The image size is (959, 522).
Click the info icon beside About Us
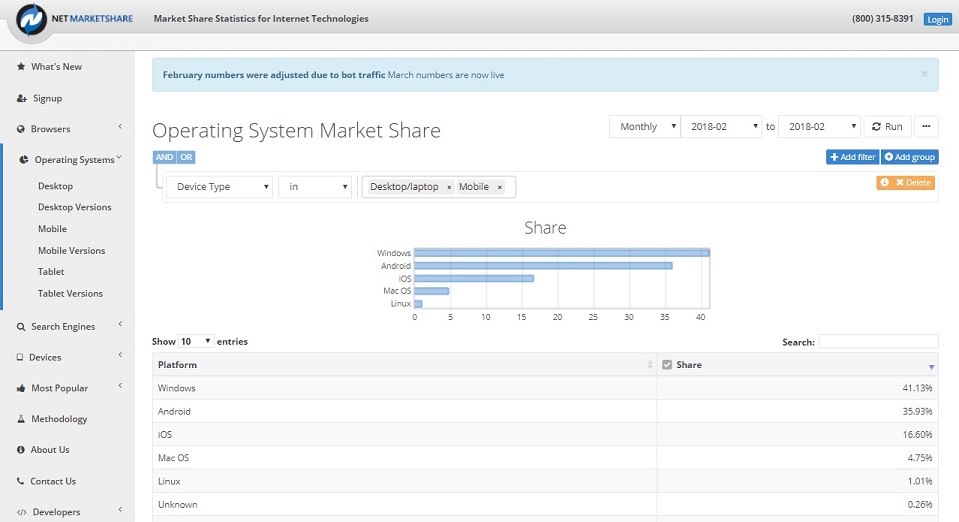pyautogui.click(x=21, y=450)
